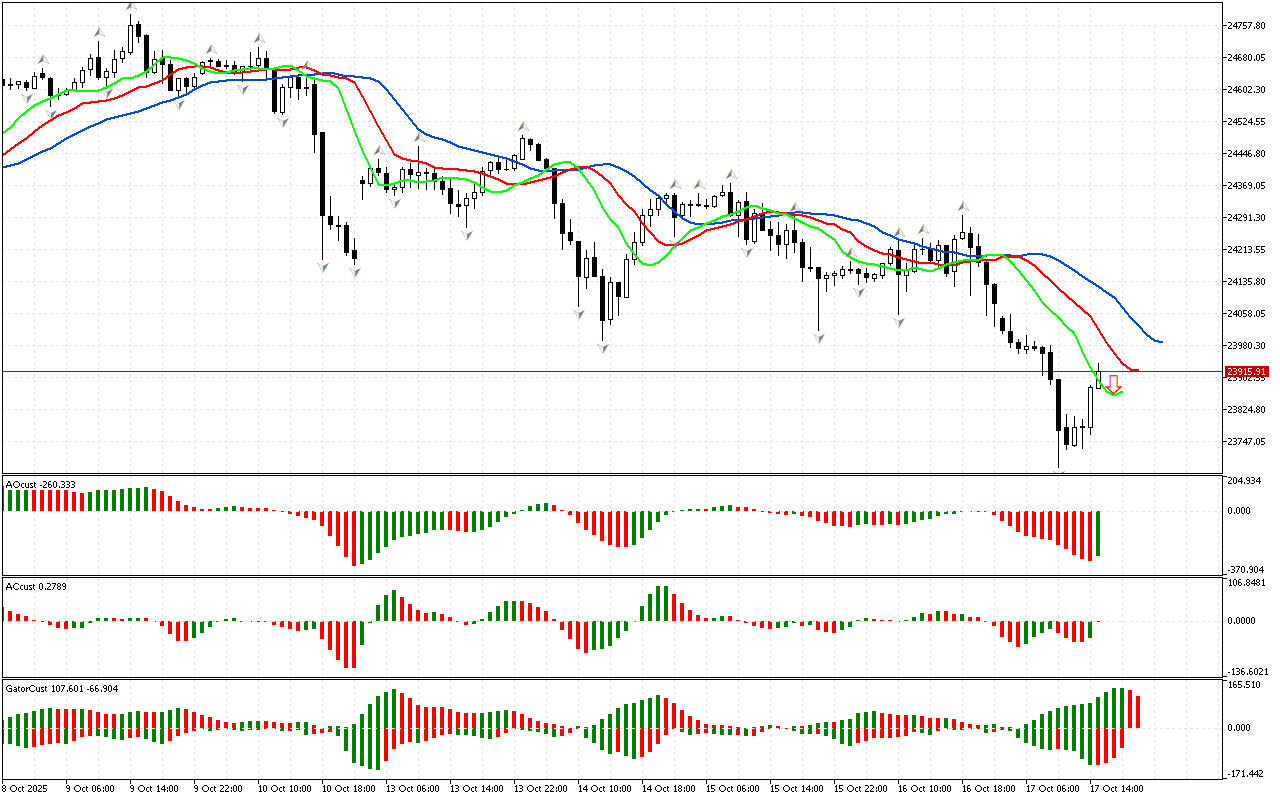
Task: Select the blue Alligator jaw line's right end
Action: click(1160, 342)
